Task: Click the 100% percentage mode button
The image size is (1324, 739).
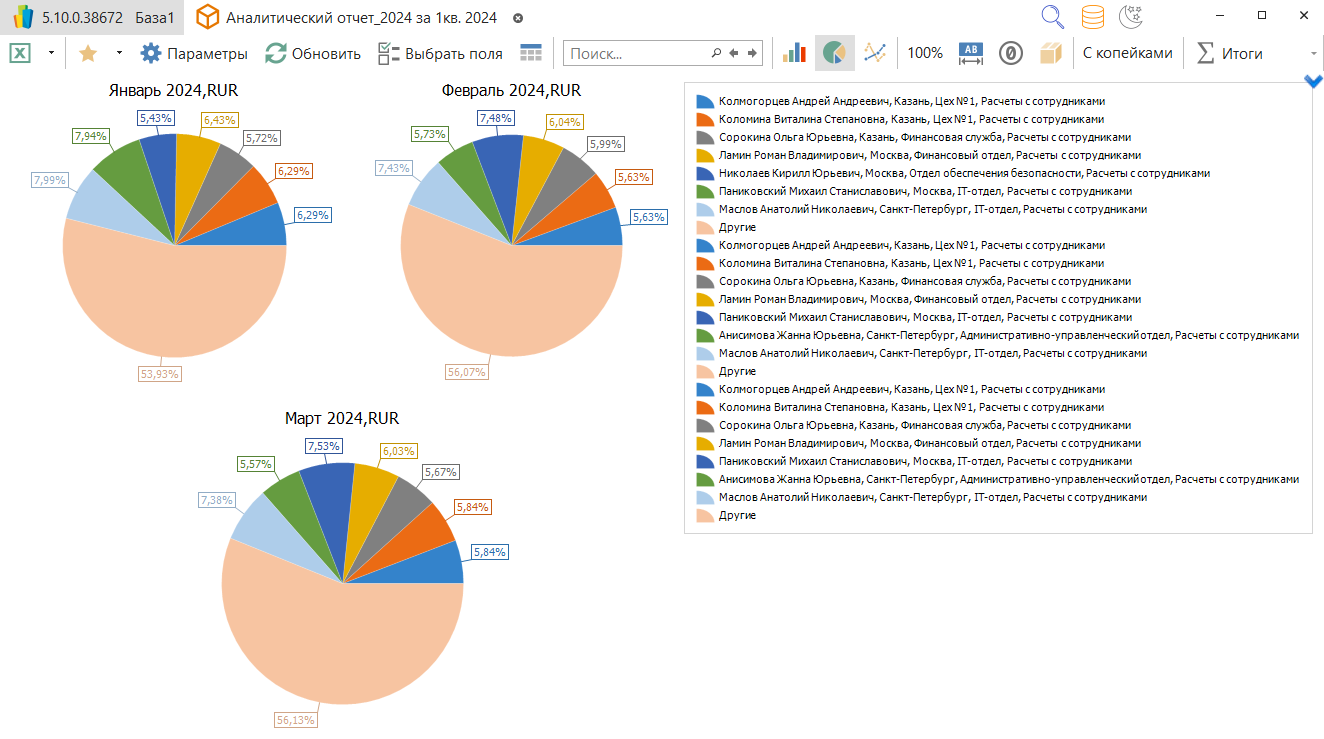Action: (x=925, y=53)
